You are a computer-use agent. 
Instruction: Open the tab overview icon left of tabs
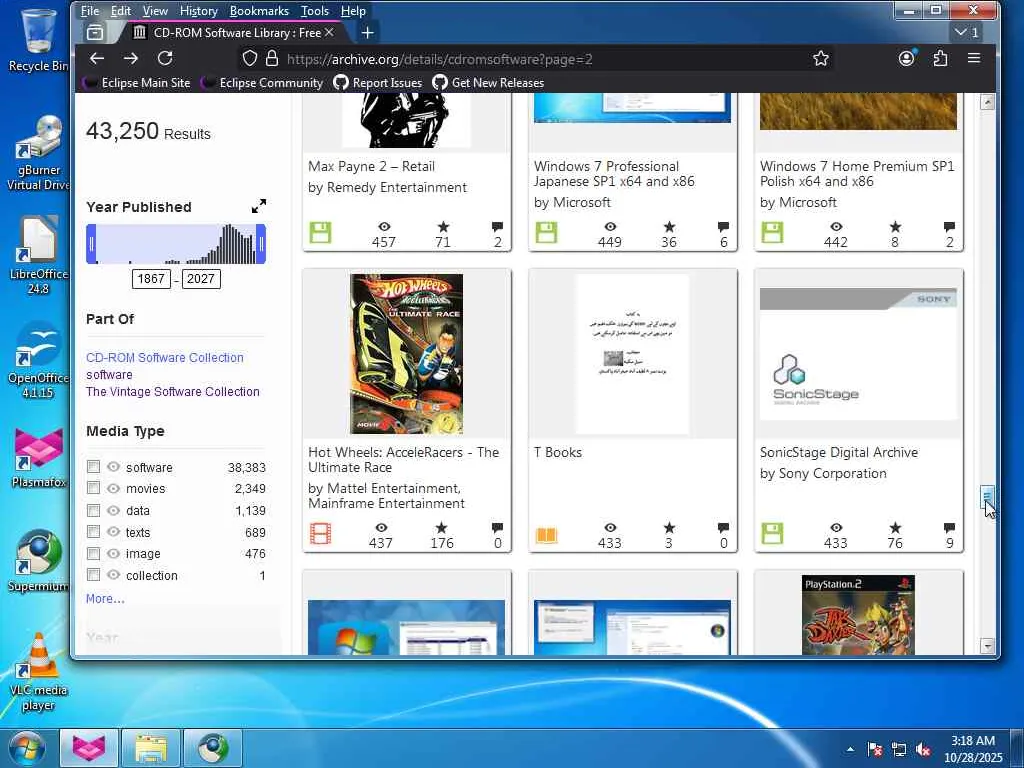[x=95, y=33]
